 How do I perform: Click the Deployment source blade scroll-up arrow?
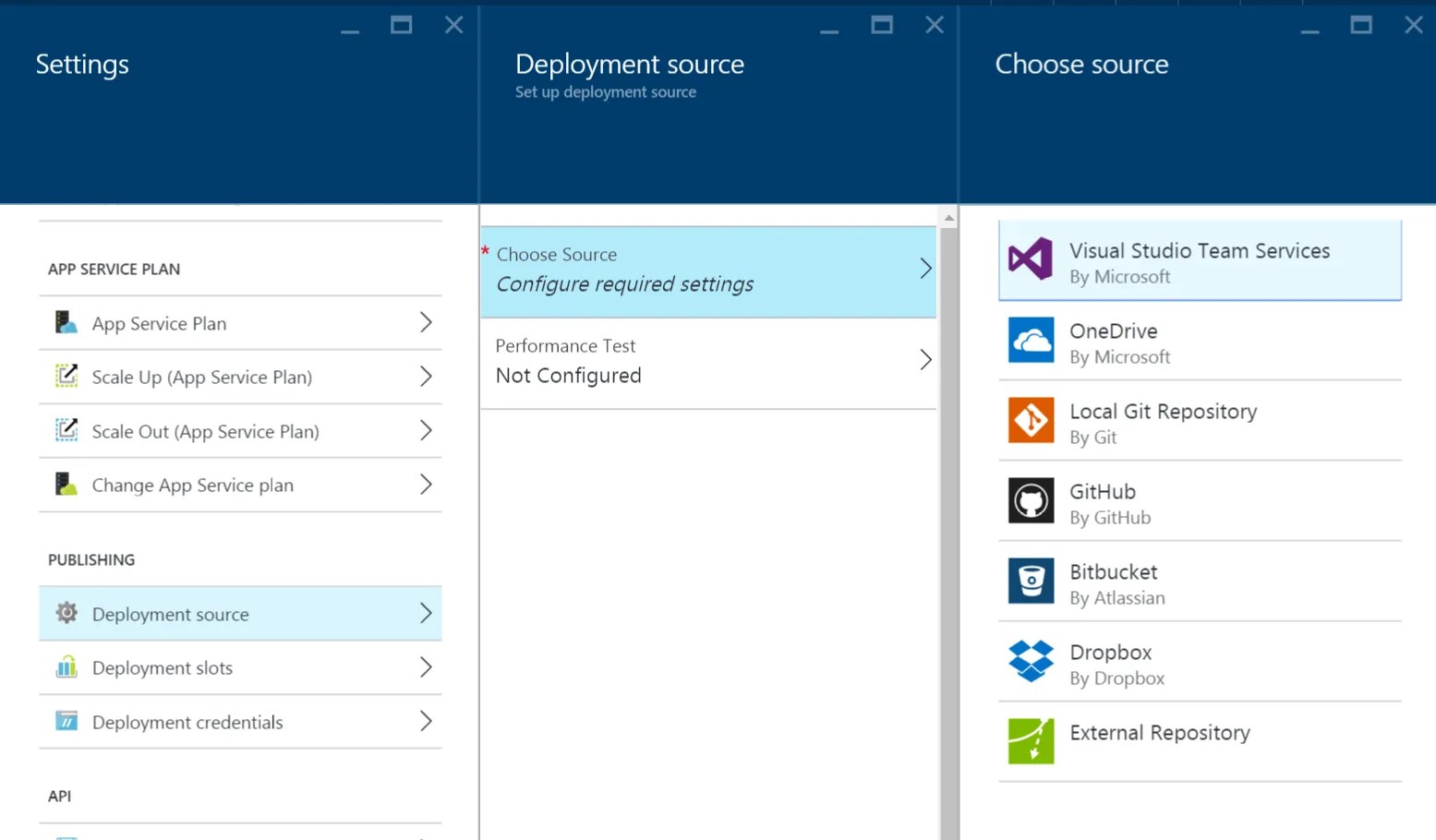click(948, 218)
